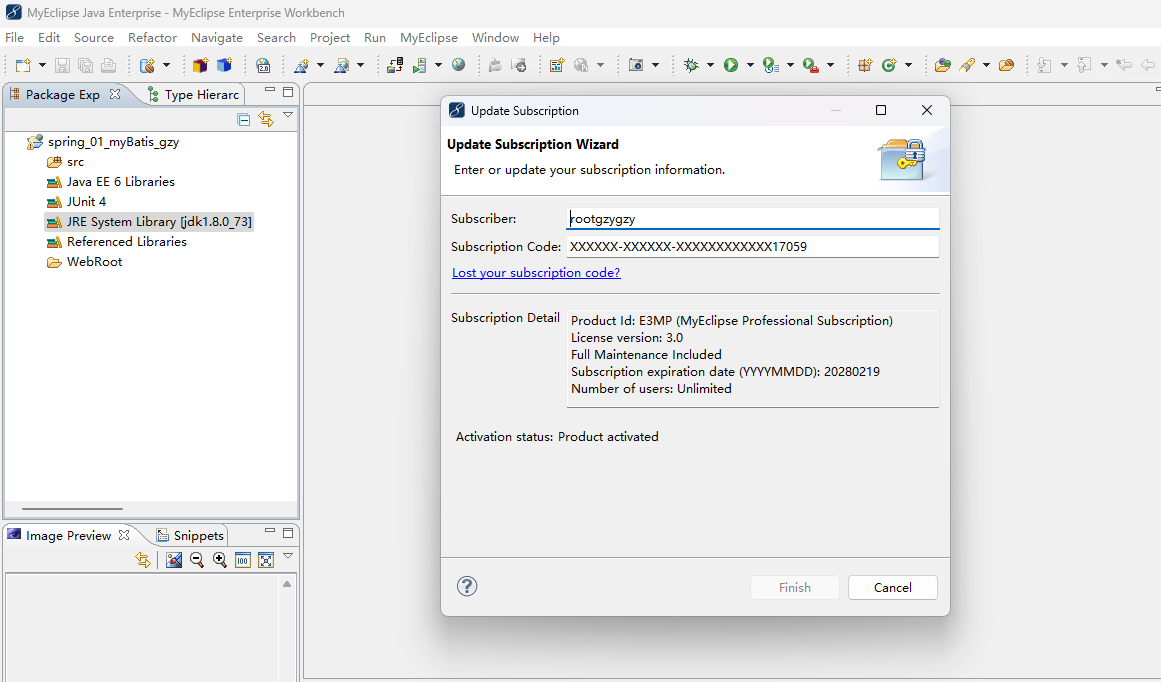Image resolution: width=1161 pixels, height=682 pixels.
Task: Click the Run with profile/coverage icon
Action: click(771, 65)
